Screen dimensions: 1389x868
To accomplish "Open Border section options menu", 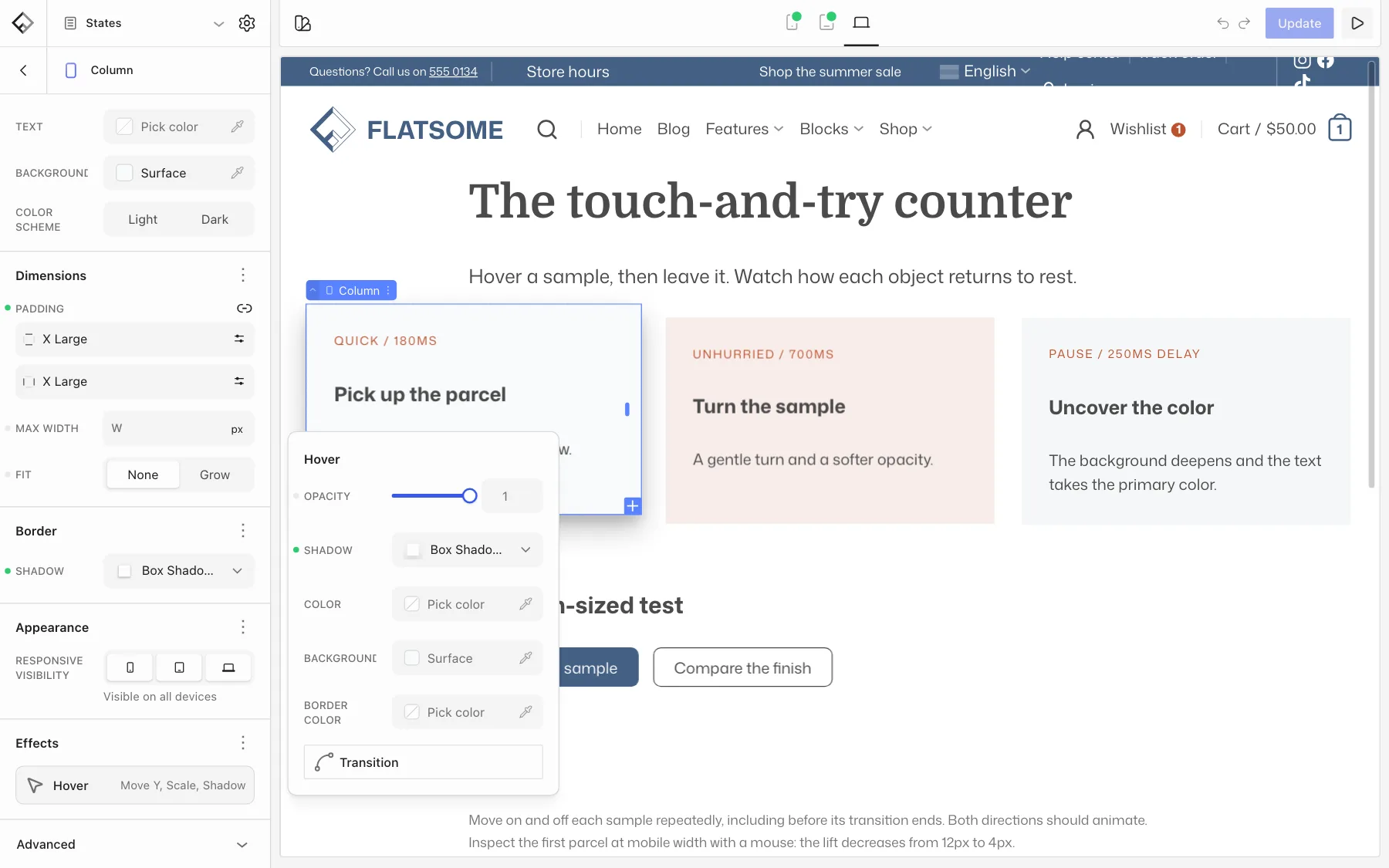I will pos(243,531).
